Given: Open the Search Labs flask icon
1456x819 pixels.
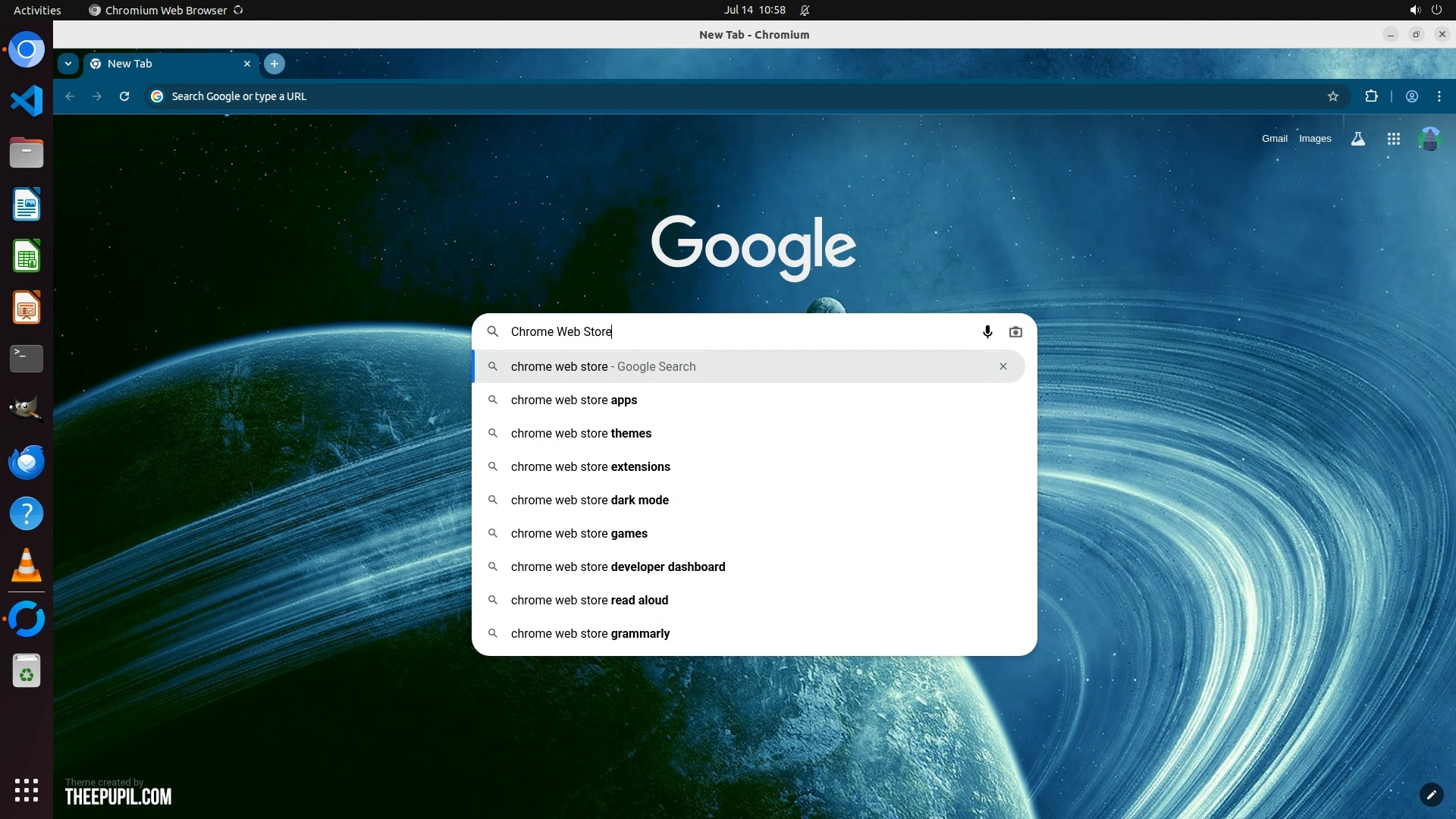Looking at the screenshot, I should pyautogui.click(x=1358, y=139).
